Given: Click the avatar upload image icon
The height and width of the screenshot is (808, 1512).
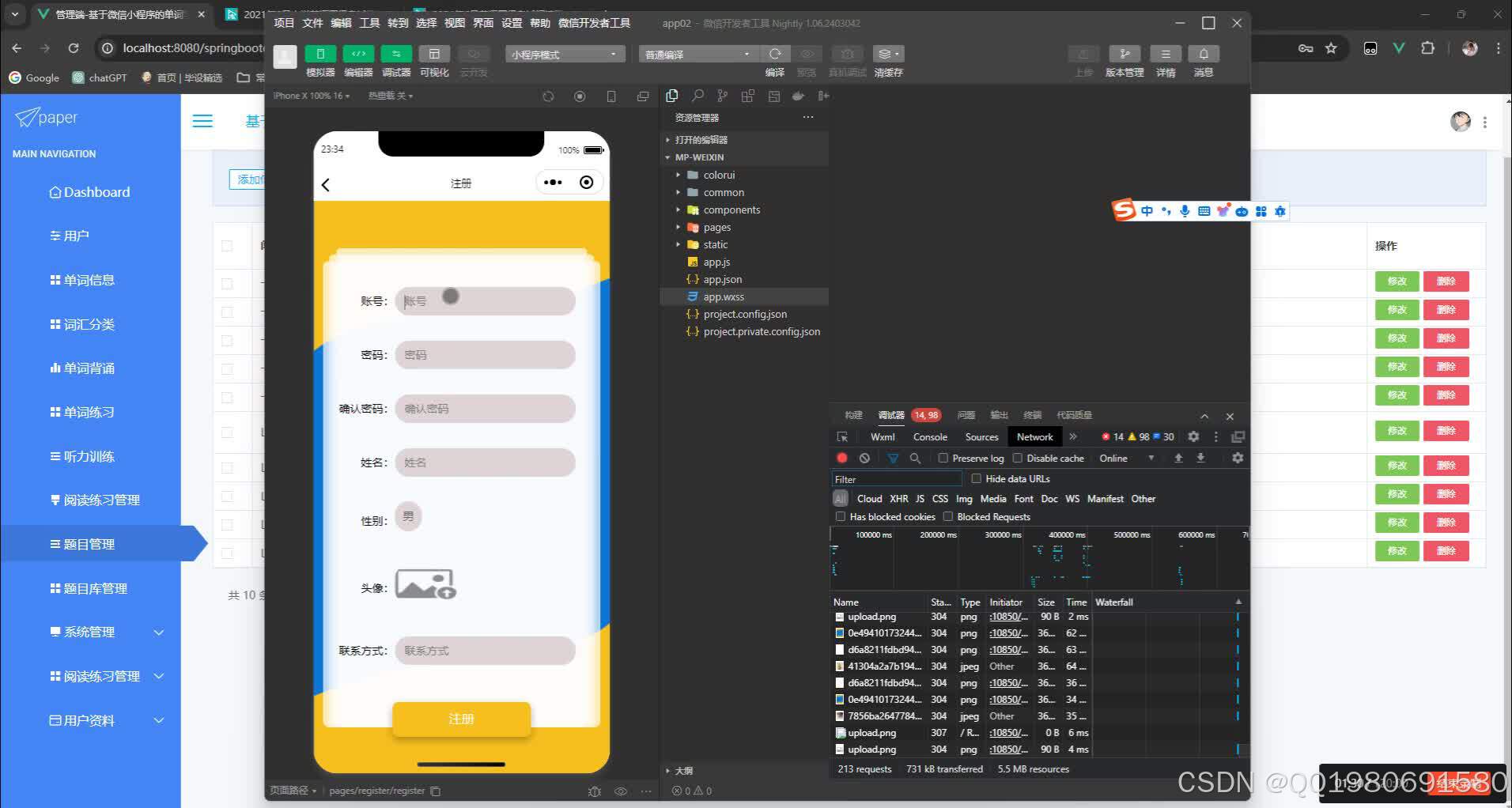Looking at the screenshot, I should click(425, 584).
